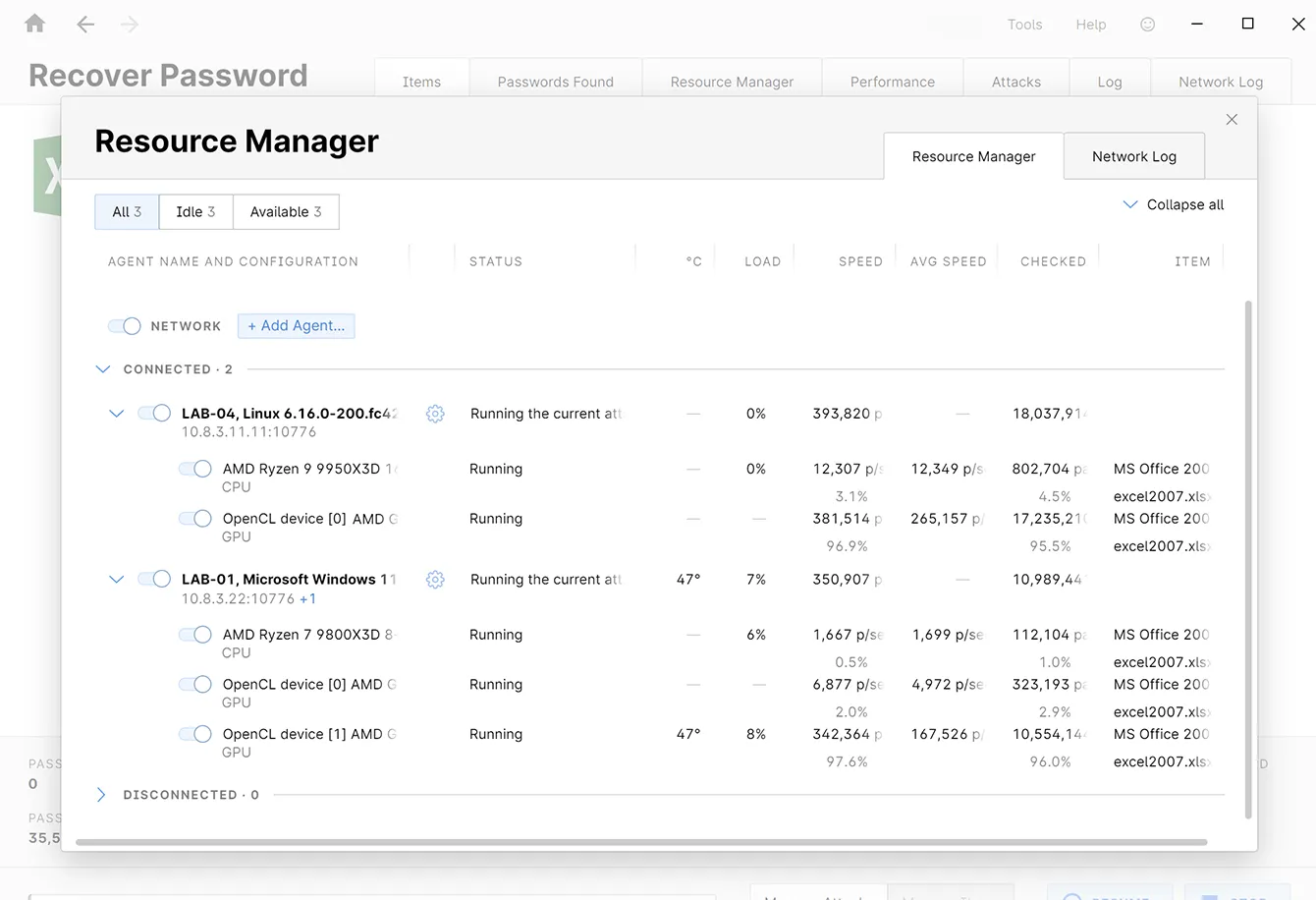Expand the Disconnected section
Screen dimensions: 1316x900
click(x=101, y=795)
